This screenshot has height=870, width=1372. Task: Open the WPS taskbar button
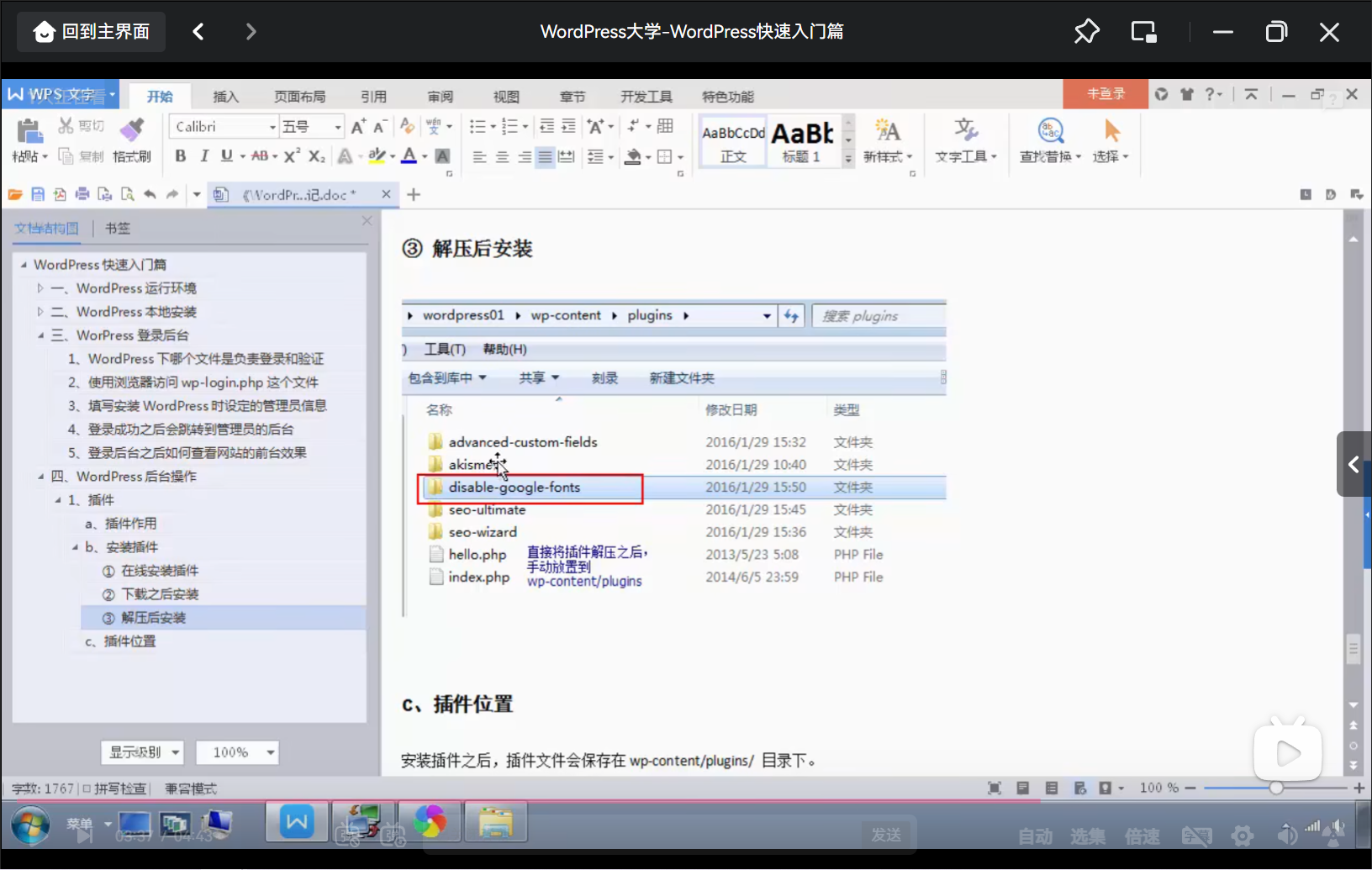tap(297, 821)
